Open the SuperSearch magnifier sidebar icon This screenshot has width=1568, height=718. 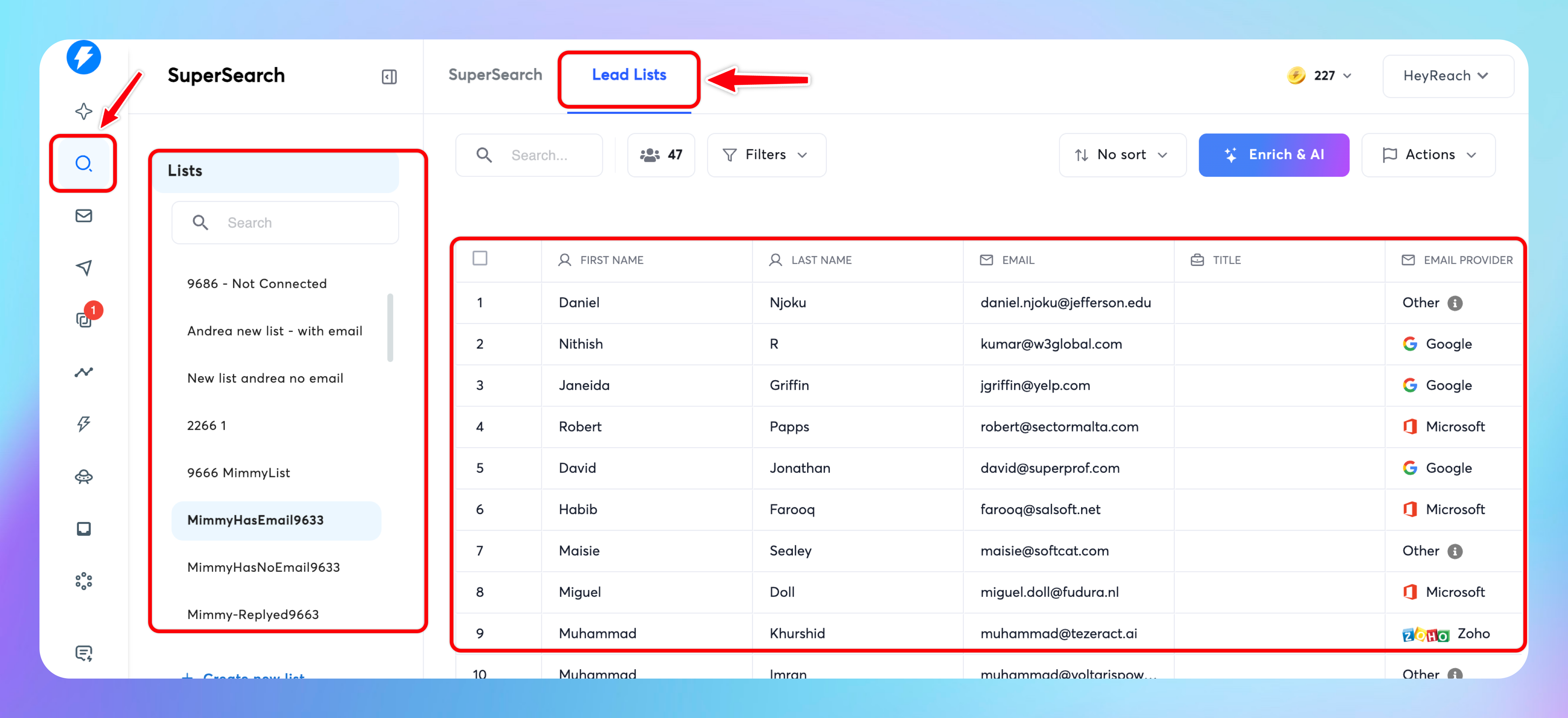[x=83, y=163]
